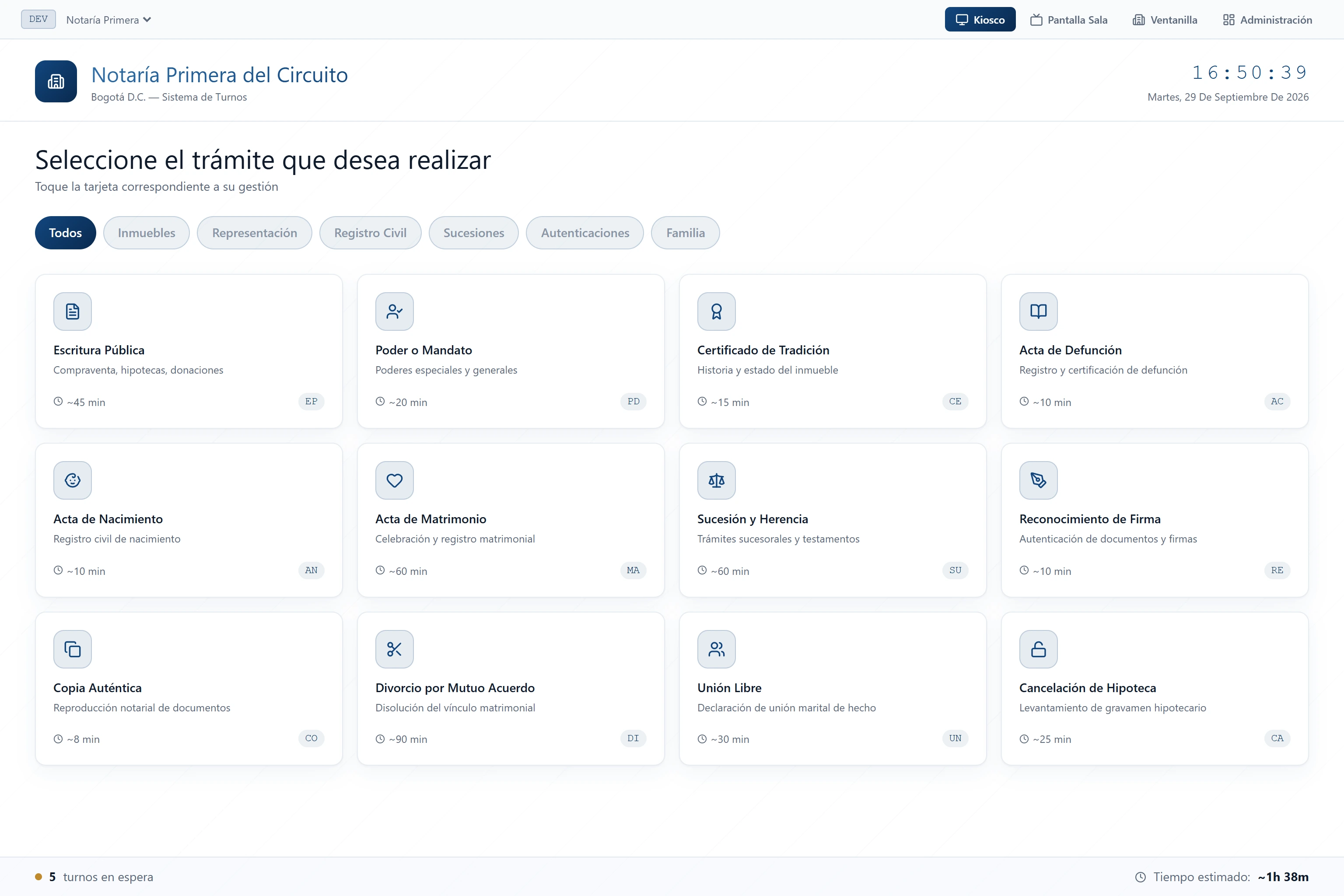Screen dimensions: 1344x896
Task: Click the DI code badge
Action: [x=633, y=738]
